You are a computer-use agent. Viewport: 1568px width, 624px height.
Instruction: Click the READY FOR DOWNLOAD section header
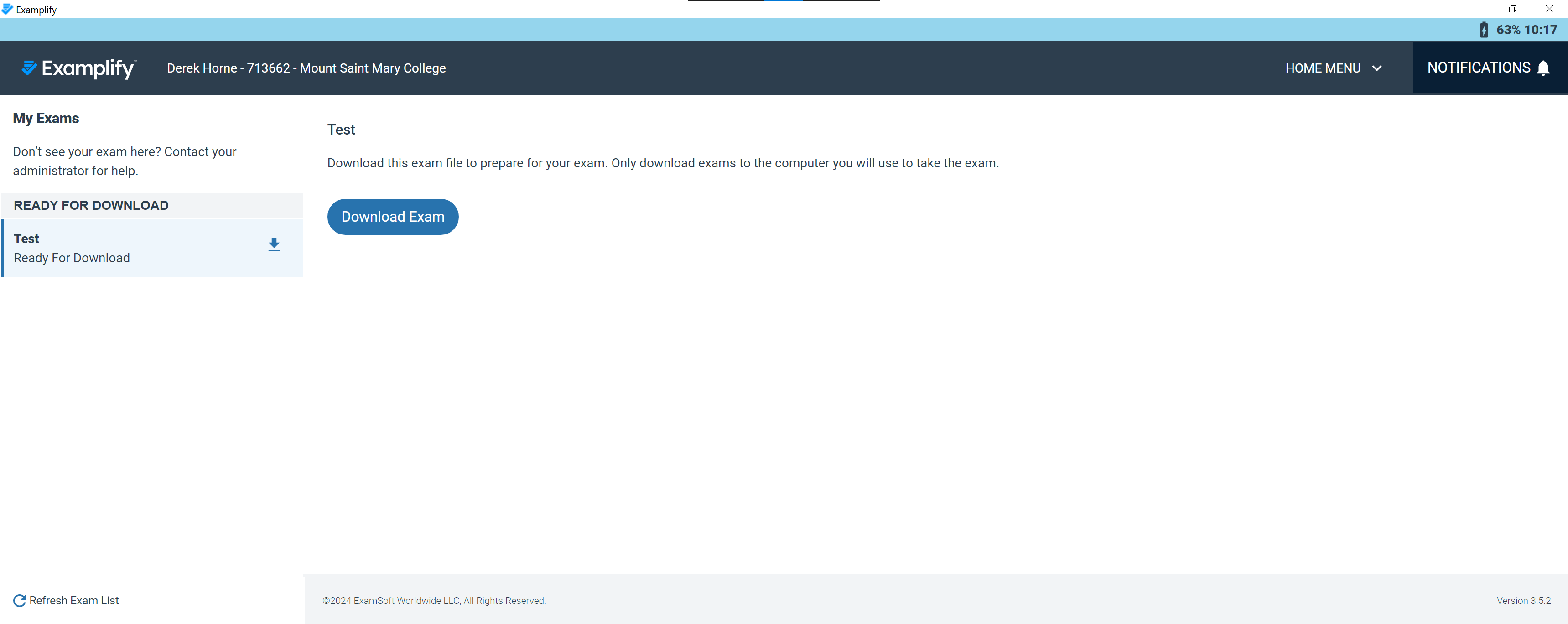click(152, 206)
